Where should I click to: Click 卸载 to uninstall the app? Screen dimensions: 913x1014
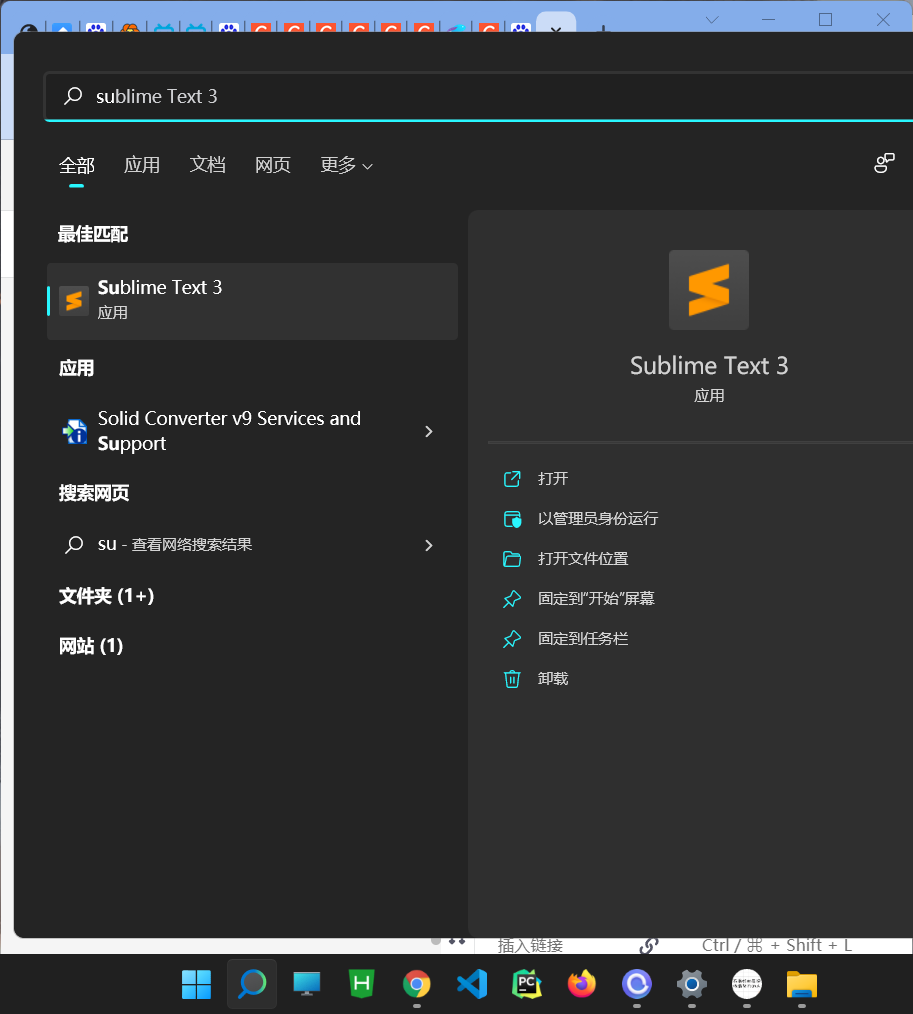[553, 679]
